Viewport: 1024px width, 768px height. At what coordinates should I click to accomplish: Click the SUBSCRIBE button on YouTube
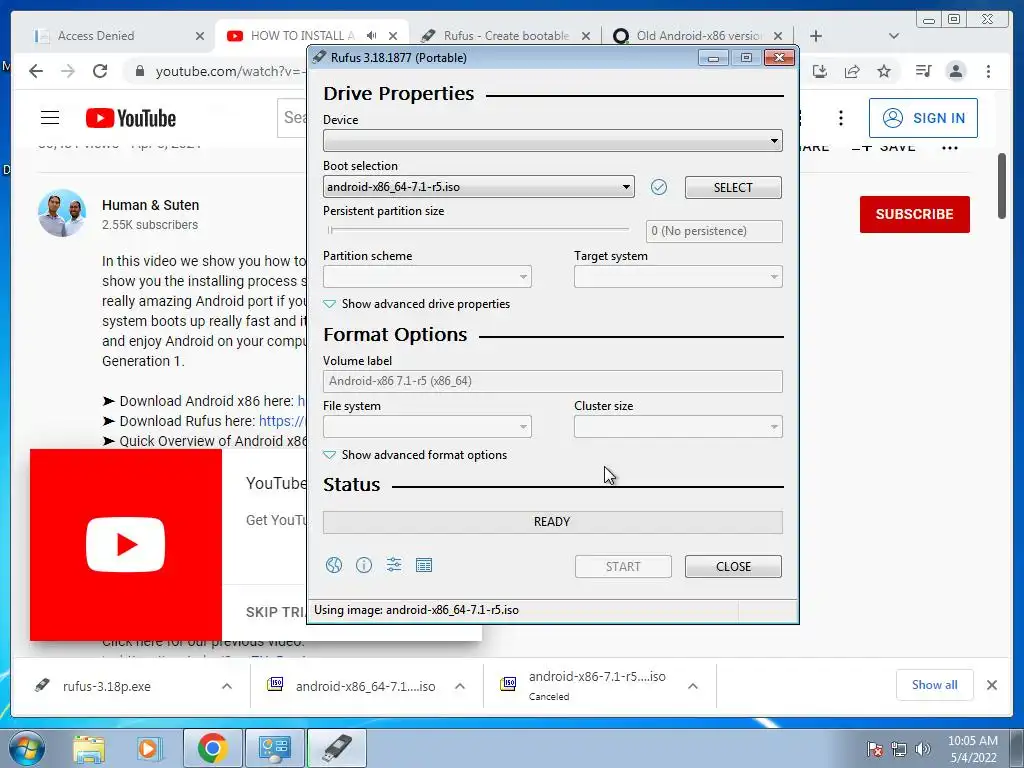coord(914,214)
